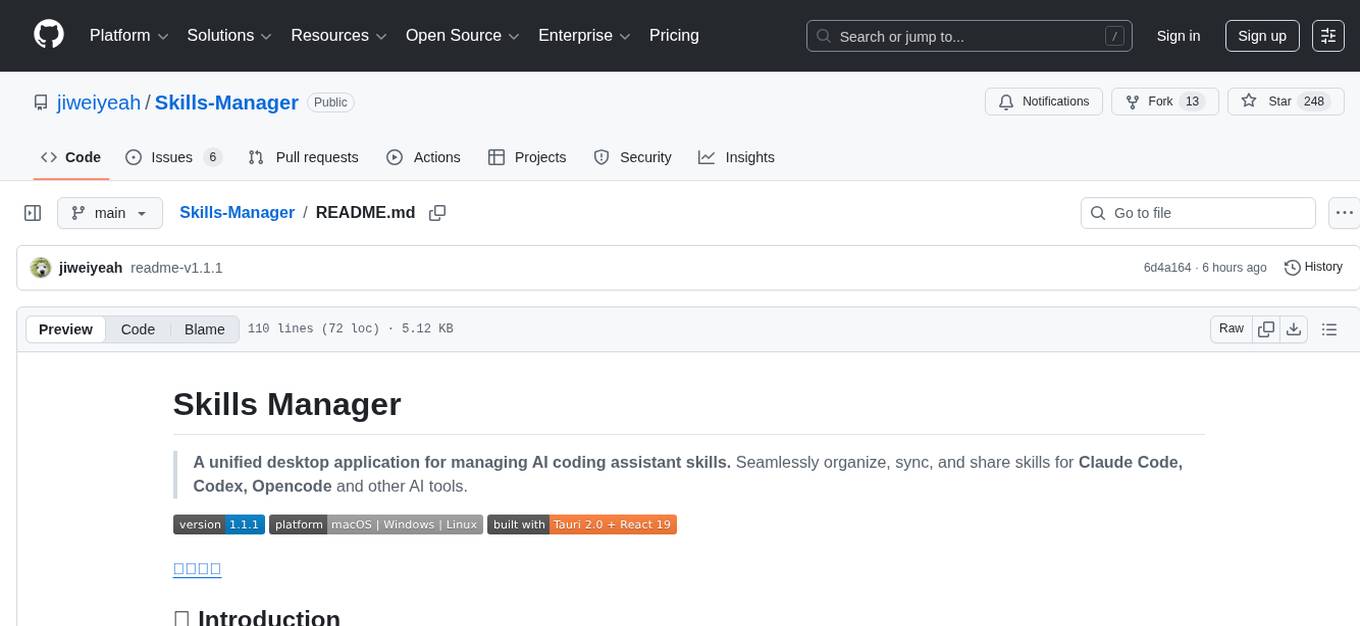The image size is (1360, 626).
Task: Copy the README.md file path
Action: [437, 213]
